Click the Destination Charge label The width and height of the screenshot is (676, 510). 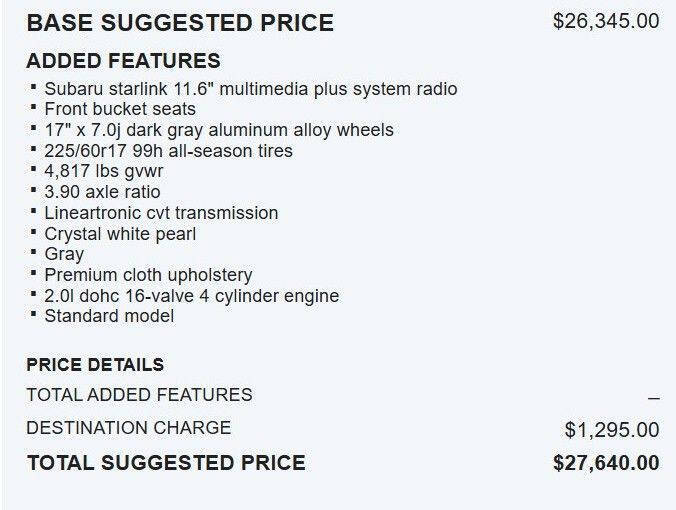(128, 428)
